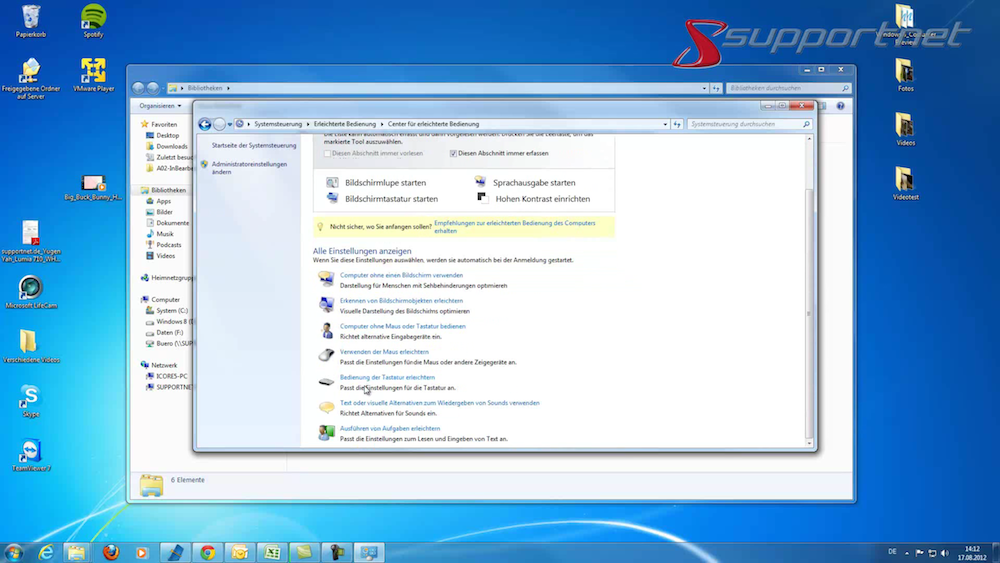Toggle 'Diesen Abschnitt immer vorlesen' checkbox
Viewport: 1000px width, 563px height.
[x=327, y=153]
